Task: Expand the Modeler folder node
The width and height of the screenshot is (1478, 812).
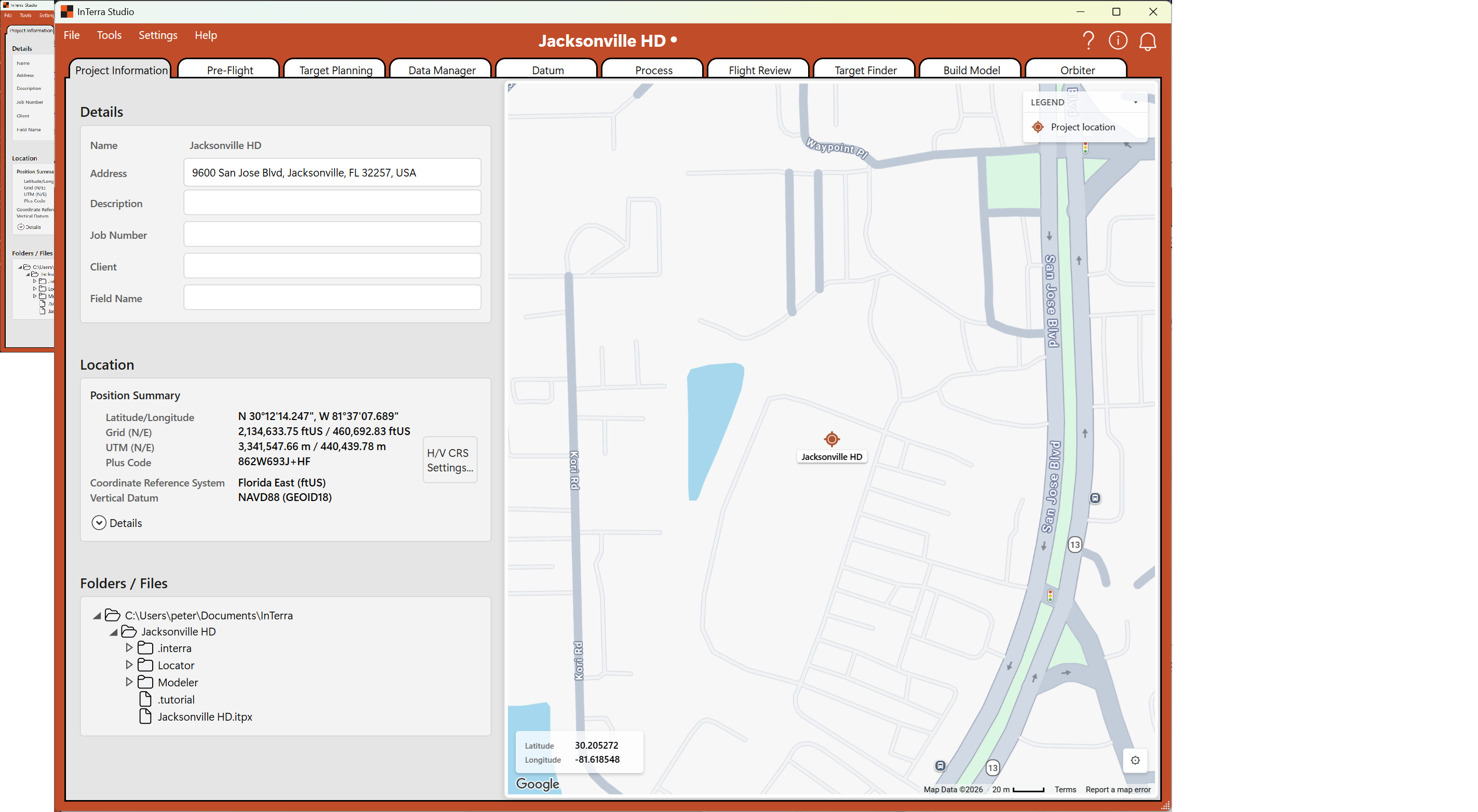Action: click(129, 682)
